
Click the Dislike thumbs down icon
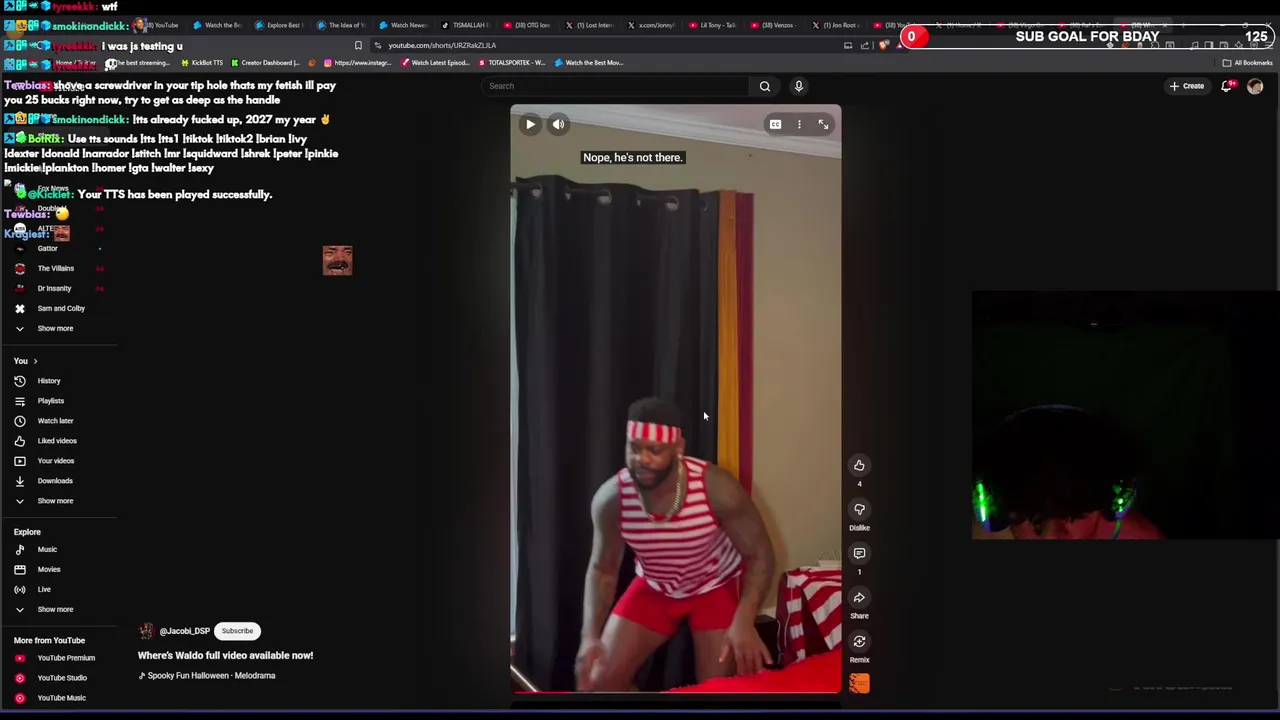pyautogui.click(x=859, y=509)
